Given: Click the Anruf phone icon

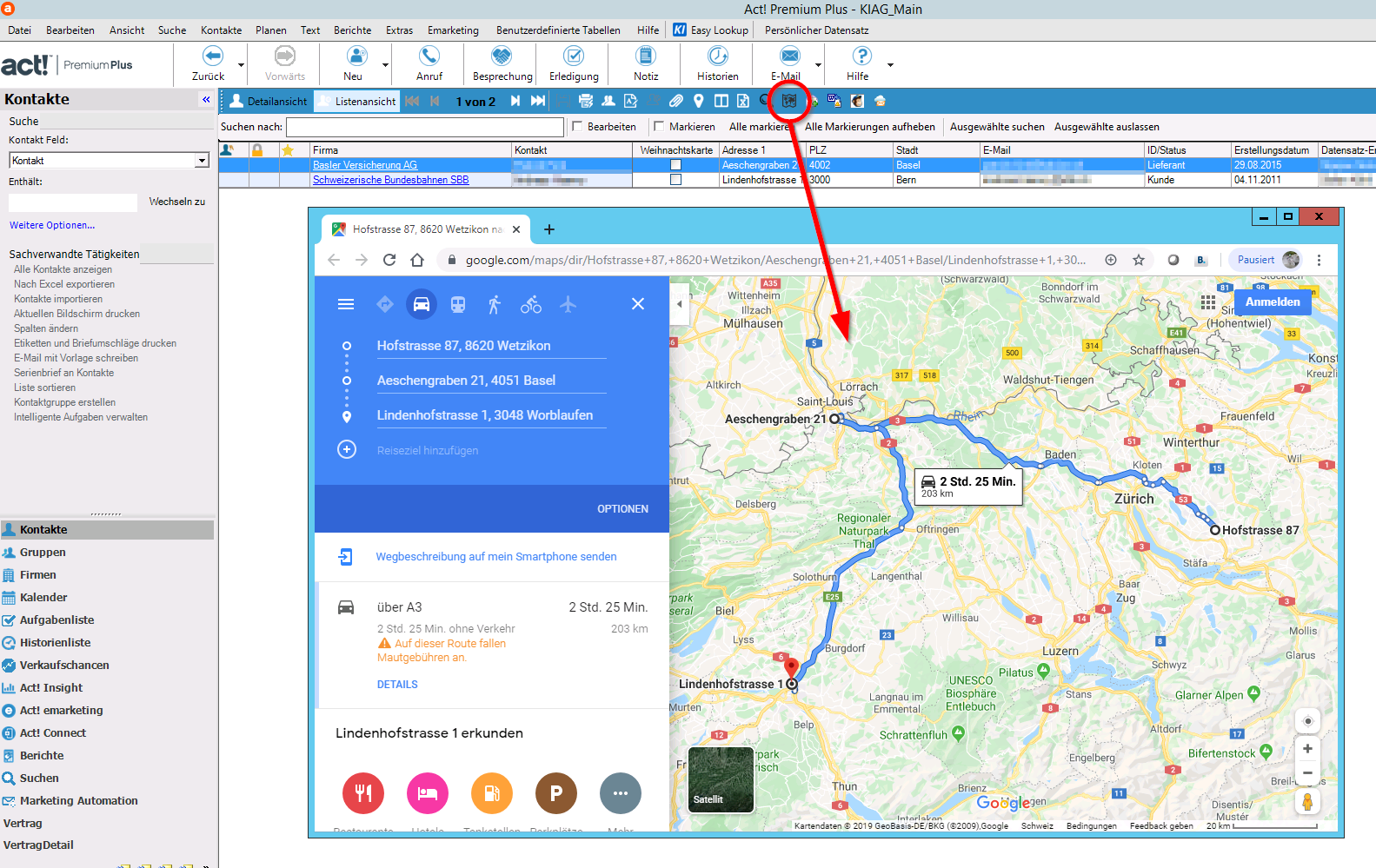Looking at the screenshot, I should [429, 56].
